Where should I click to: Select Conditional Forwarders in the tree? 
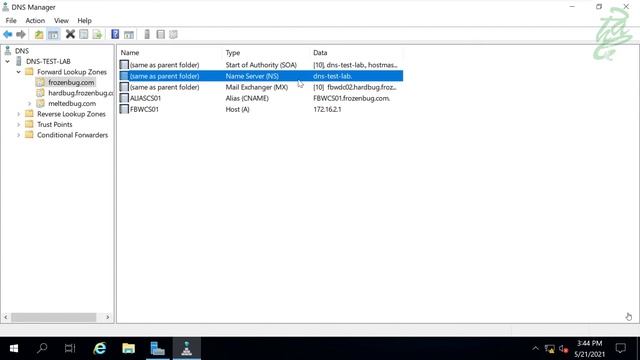pos(72,135)
